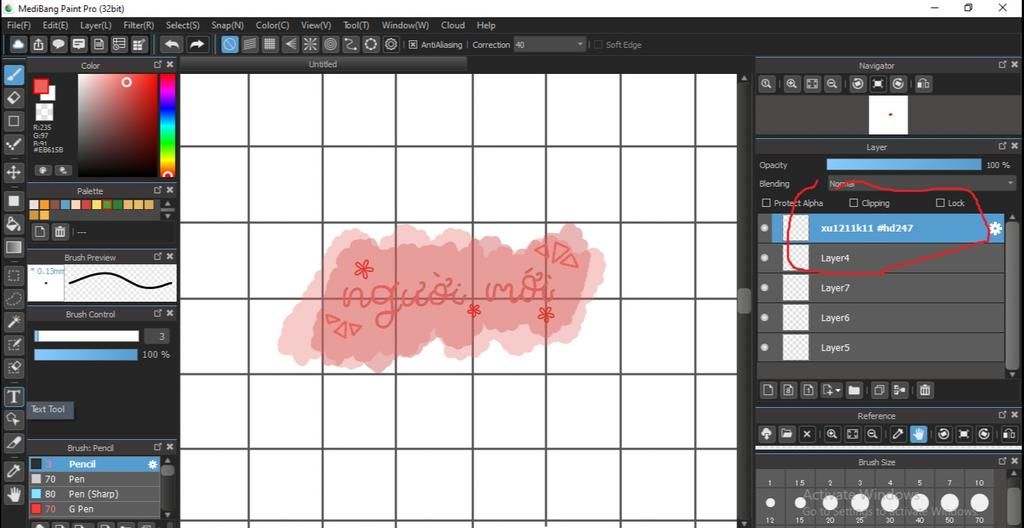Hide the Layer4 layer visibility dot
The image size is (1024, 528).
click(x=765, y=258)
